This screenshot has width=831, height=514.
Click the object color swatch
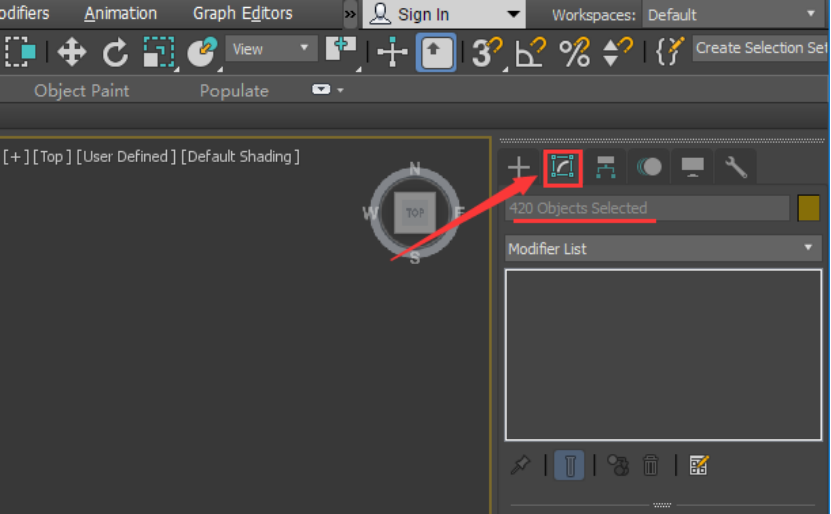click(808, 208)
